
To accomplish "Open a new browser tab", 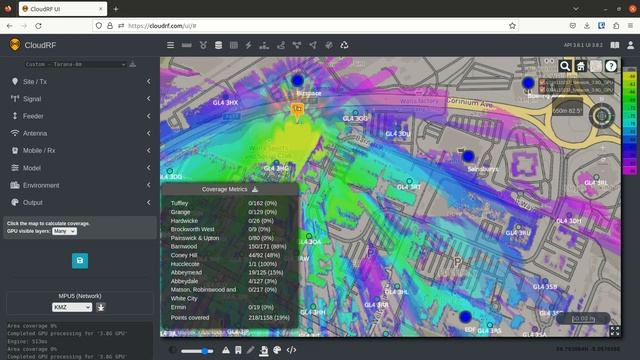I will coord(116,9).
